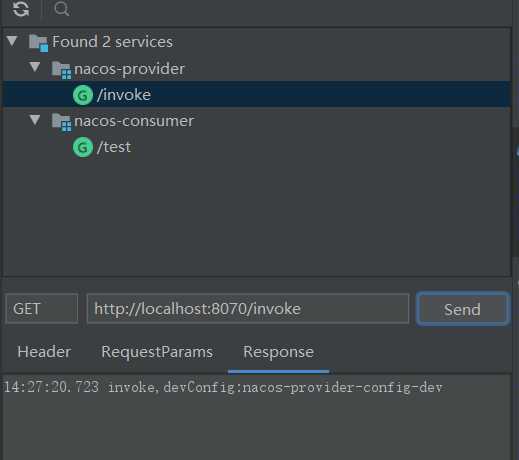This screenshot has height=460, width=519.
Task: Click the Send button
Action: pos(463,309)
